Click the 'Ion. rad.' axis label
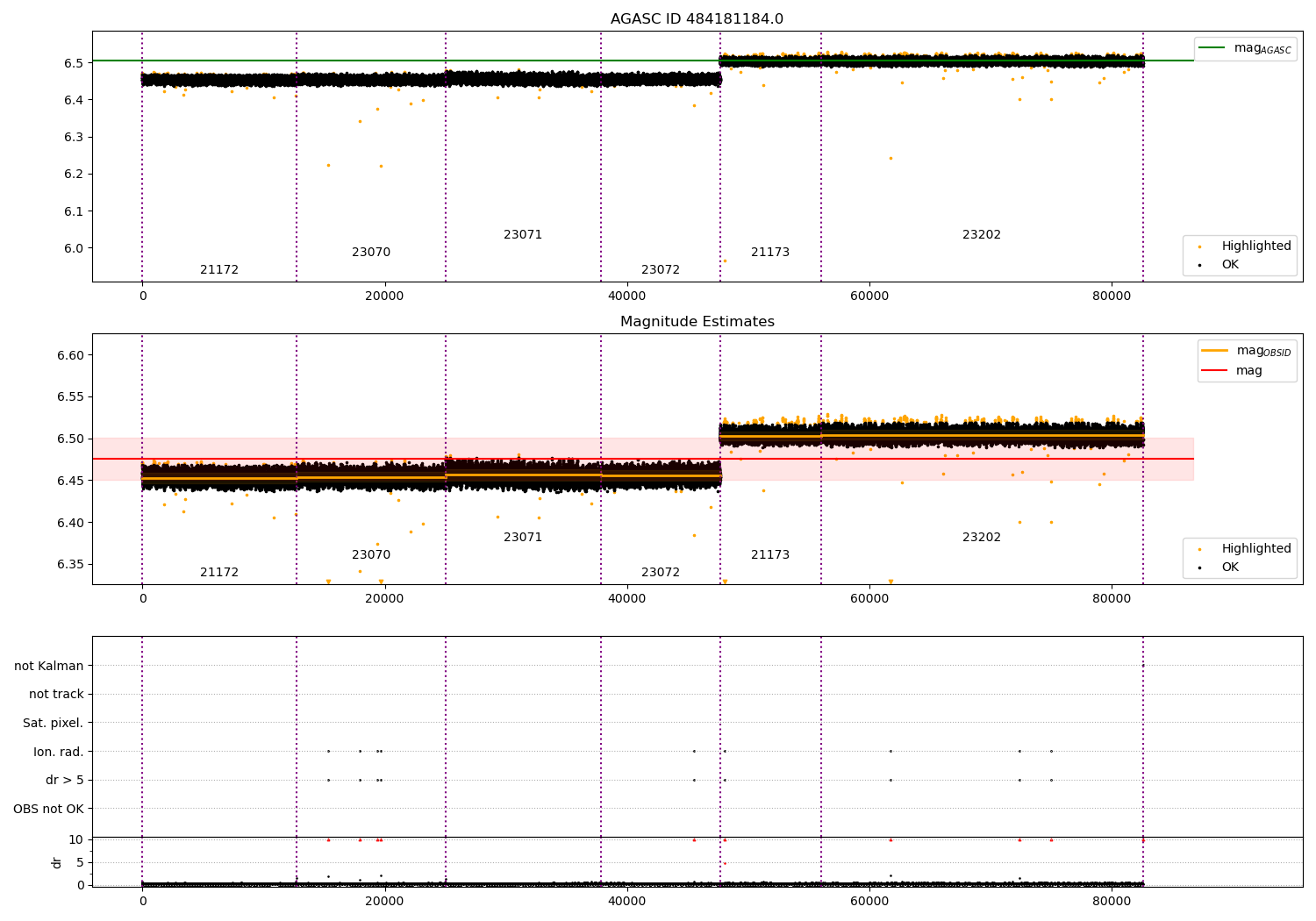 point(59,752)
